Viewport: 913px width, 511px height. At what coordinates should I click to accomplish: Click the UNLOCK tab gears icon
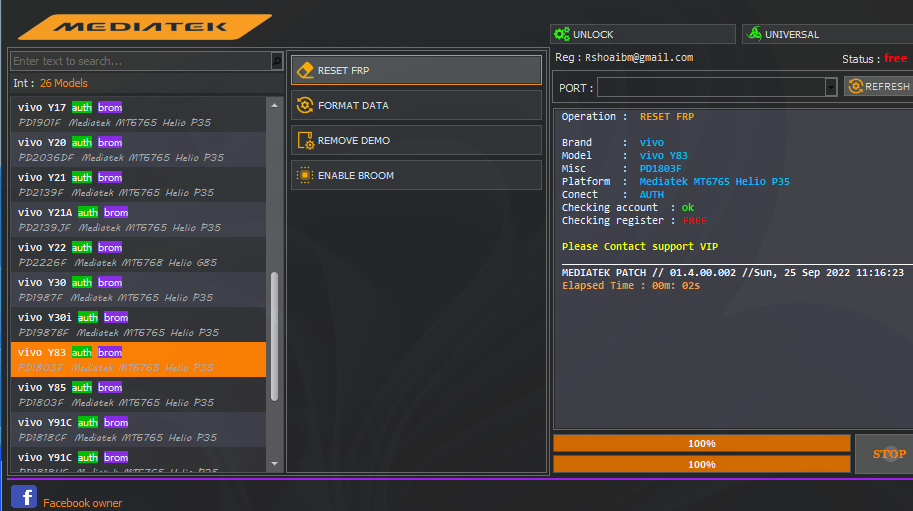pos(561,34)
